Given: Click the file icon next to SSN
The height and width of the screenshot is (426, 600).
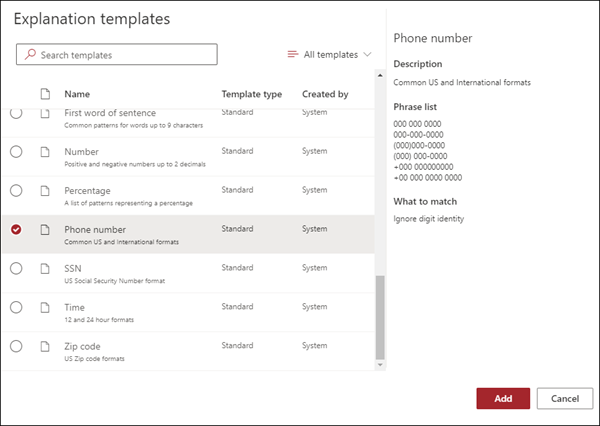Looking at the screenshot, I should (x=45, y=268).
